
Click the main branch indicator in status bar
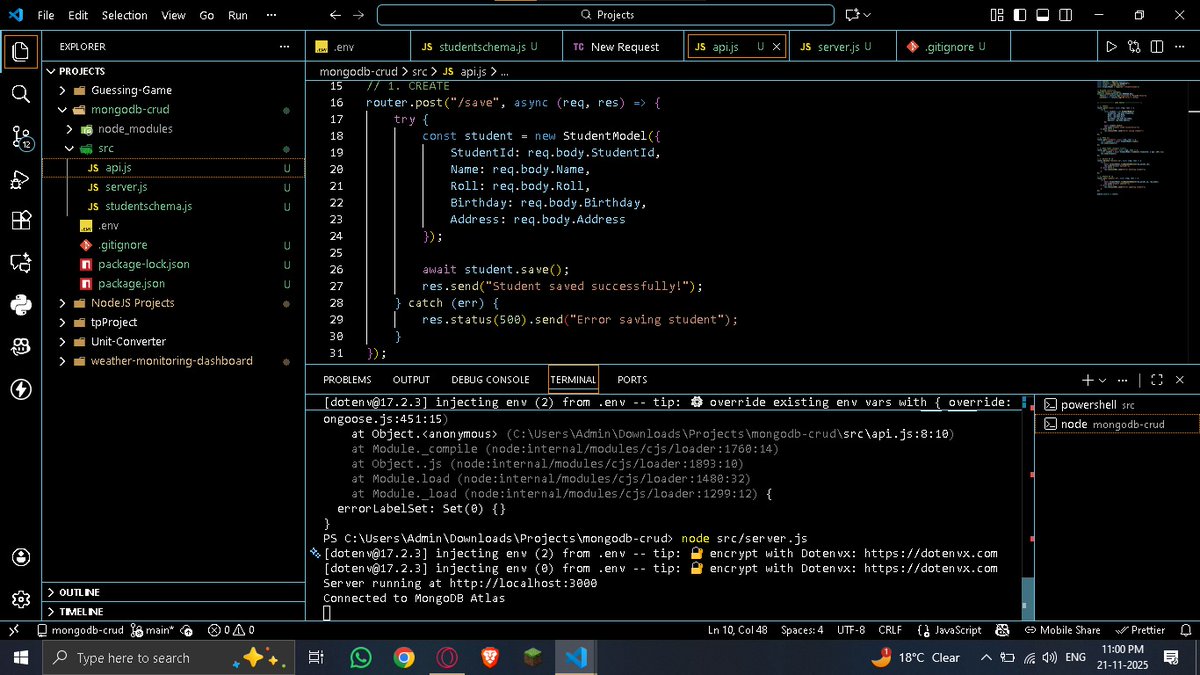click(x=155, y=630)
